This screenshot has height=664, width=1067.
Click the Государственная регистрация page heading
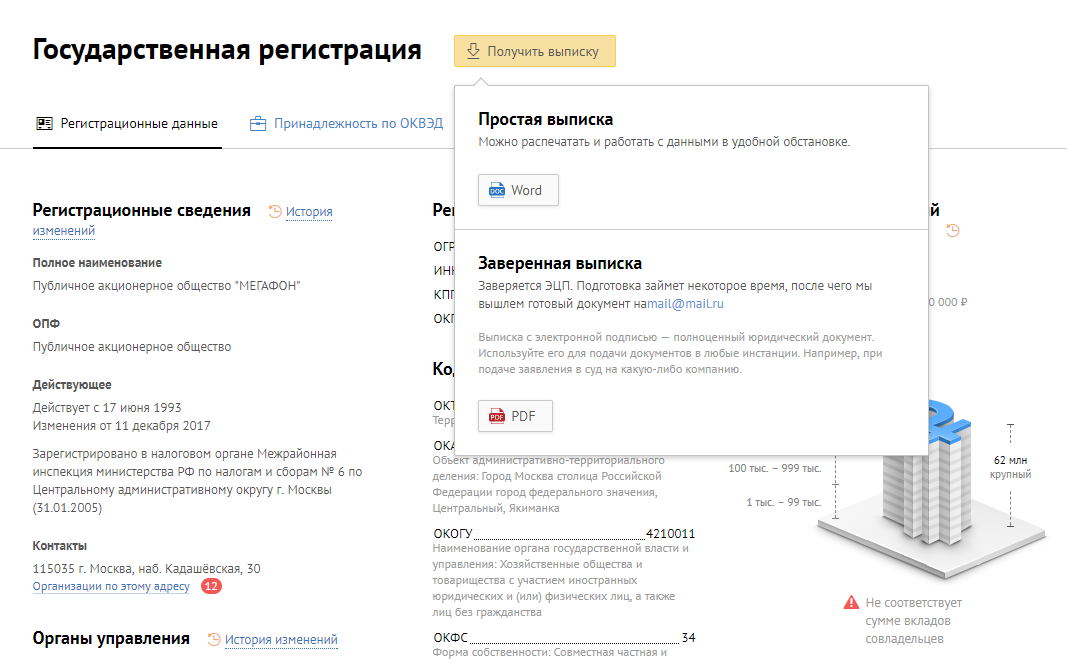[227, 50]
